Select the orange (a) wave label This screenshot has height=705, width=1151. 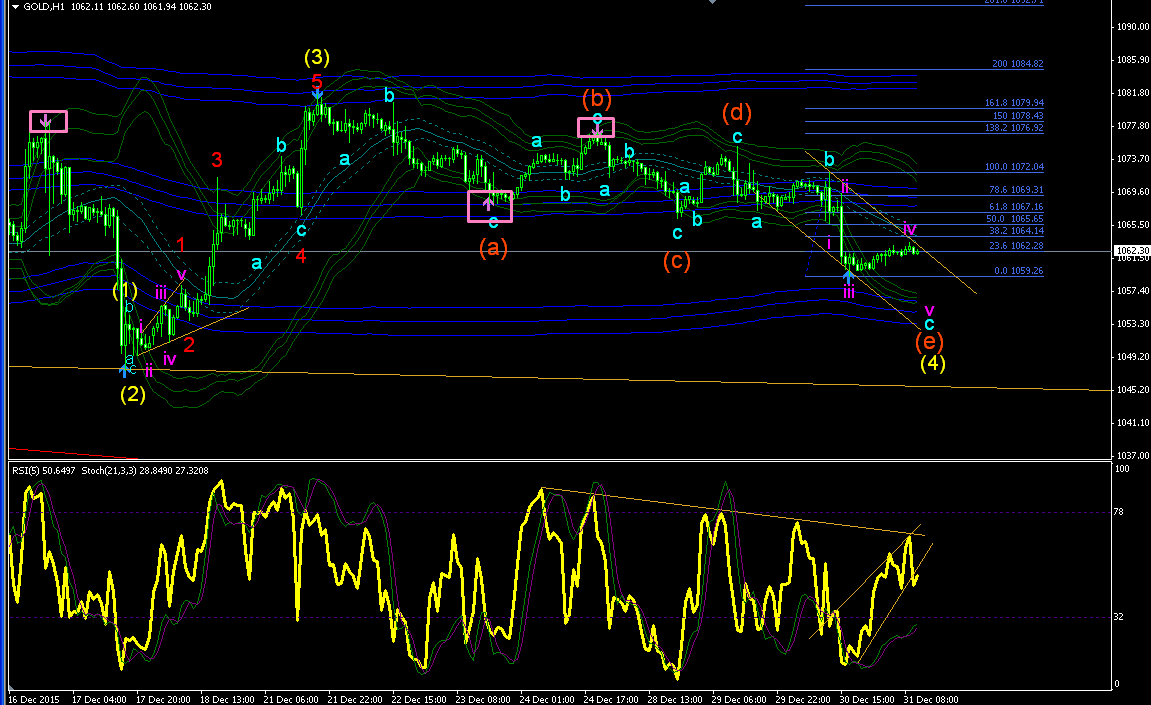[493, 248]
